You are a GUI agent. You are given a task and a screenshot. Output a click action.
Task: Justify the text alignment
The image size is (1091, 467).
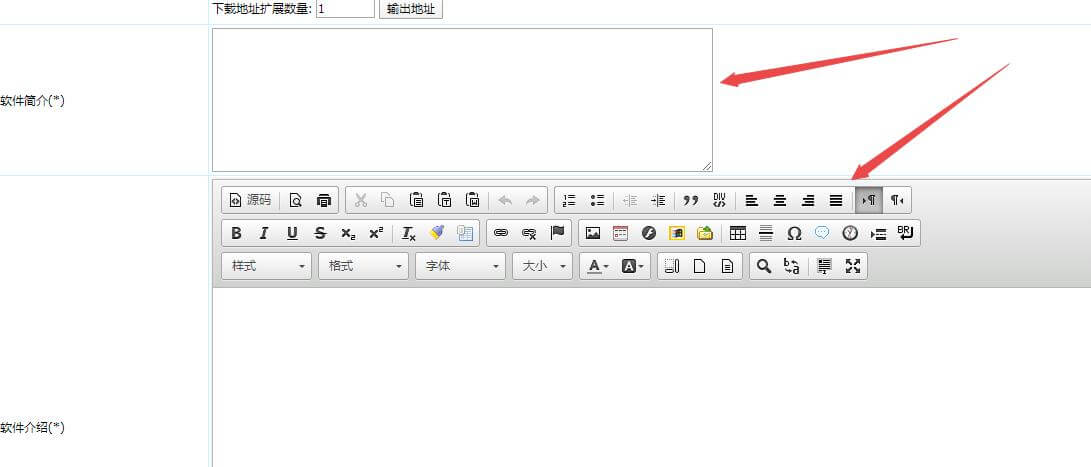click(836, 200)
